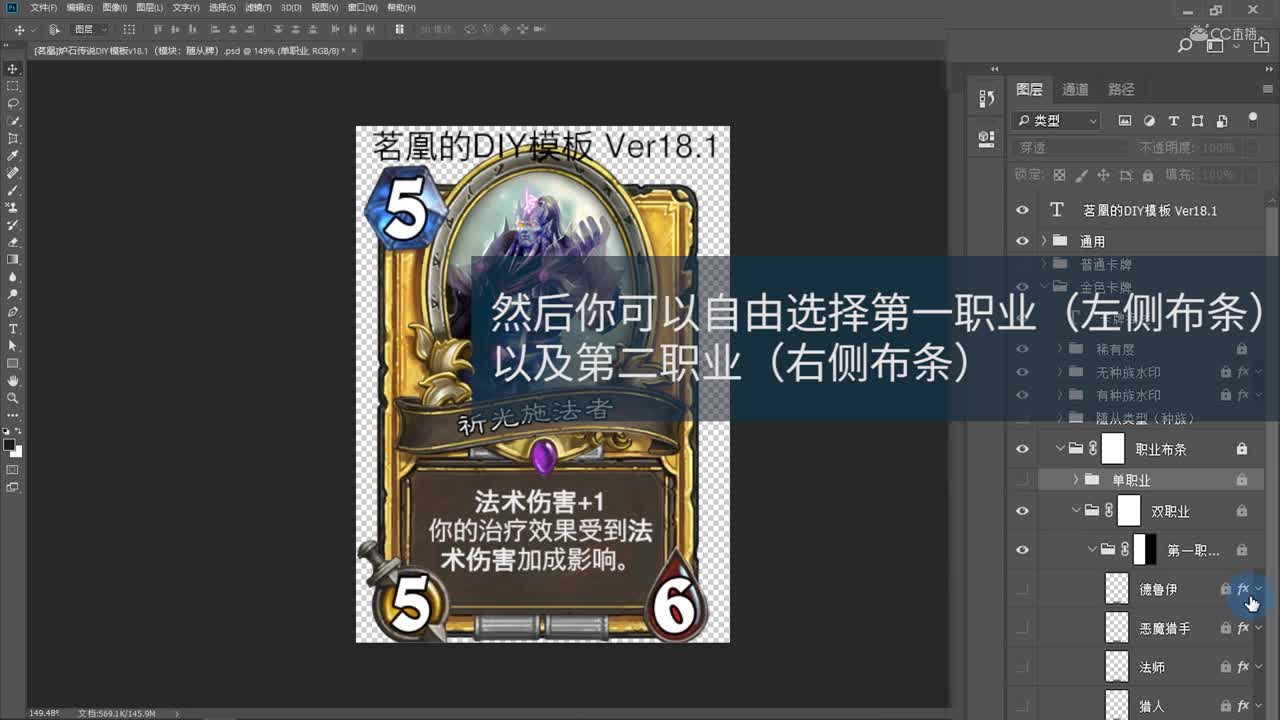Show the 德鲁伊 layer
Viewport: 1280px width, 720px height.
click(1022, 589)
